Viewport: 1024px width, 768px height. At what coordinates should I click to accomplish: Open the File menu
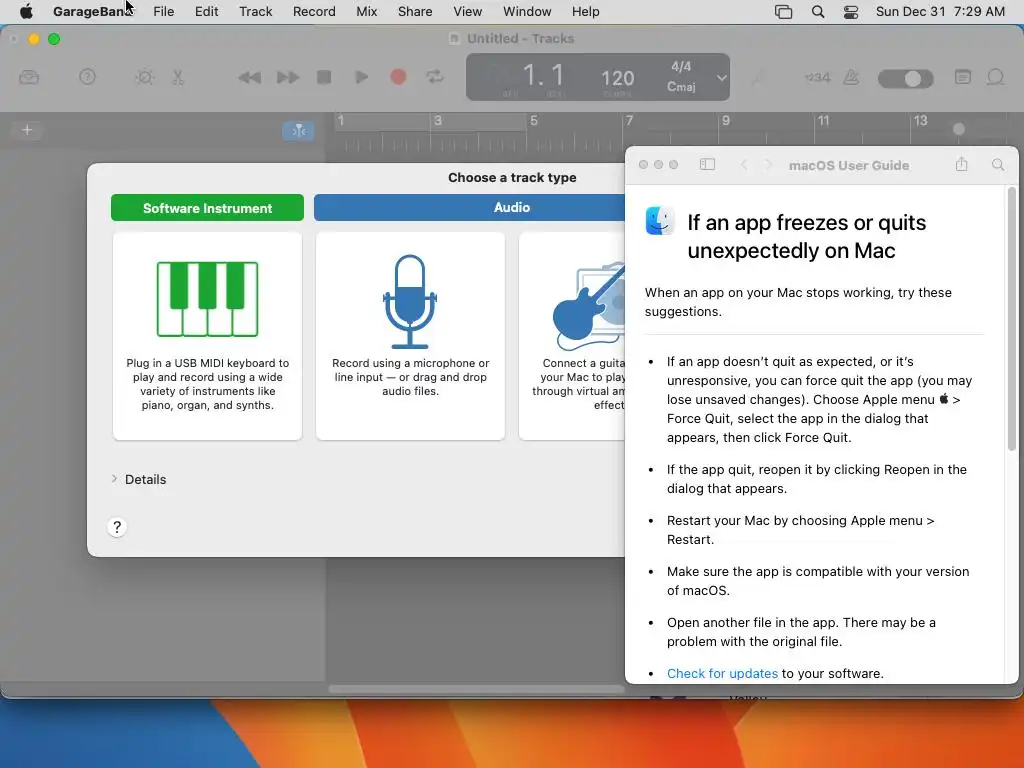[163, 11]
